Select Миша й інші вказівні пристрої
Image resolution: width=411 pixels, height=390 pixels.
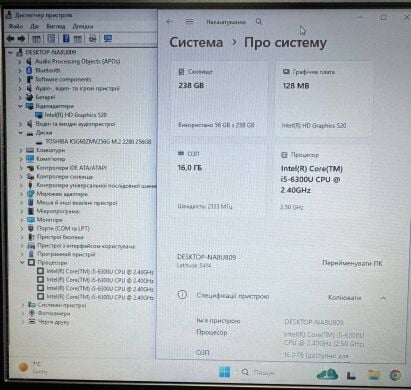77,202
